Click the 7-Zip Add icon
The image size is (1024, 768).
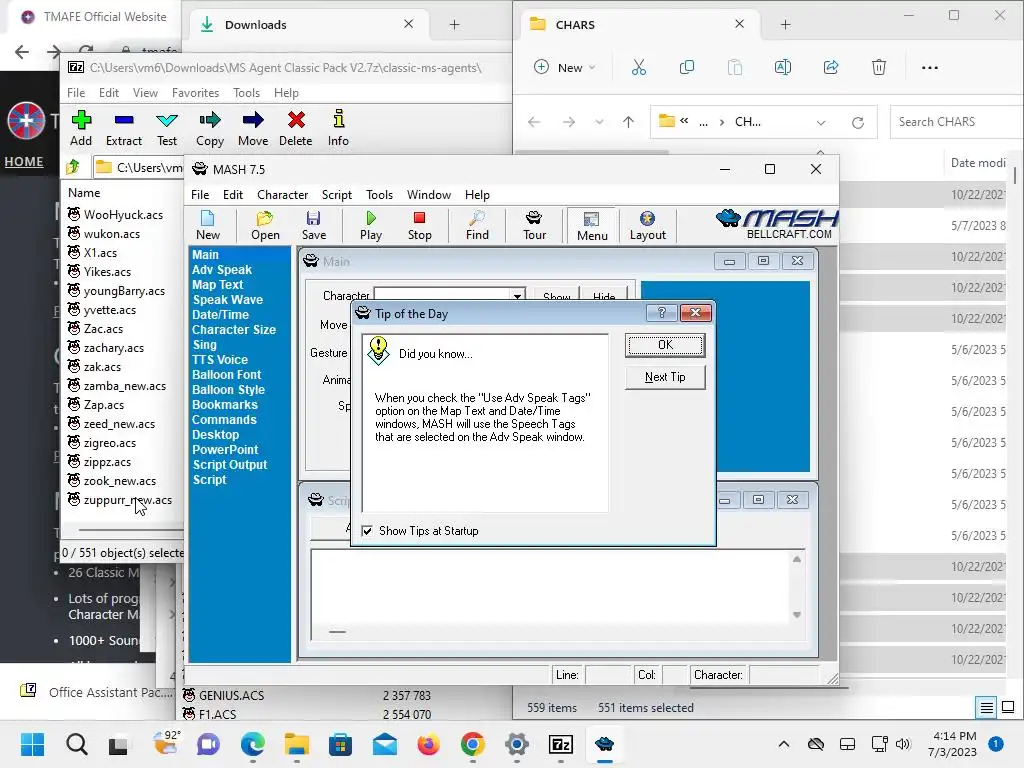tap(81, 128)
